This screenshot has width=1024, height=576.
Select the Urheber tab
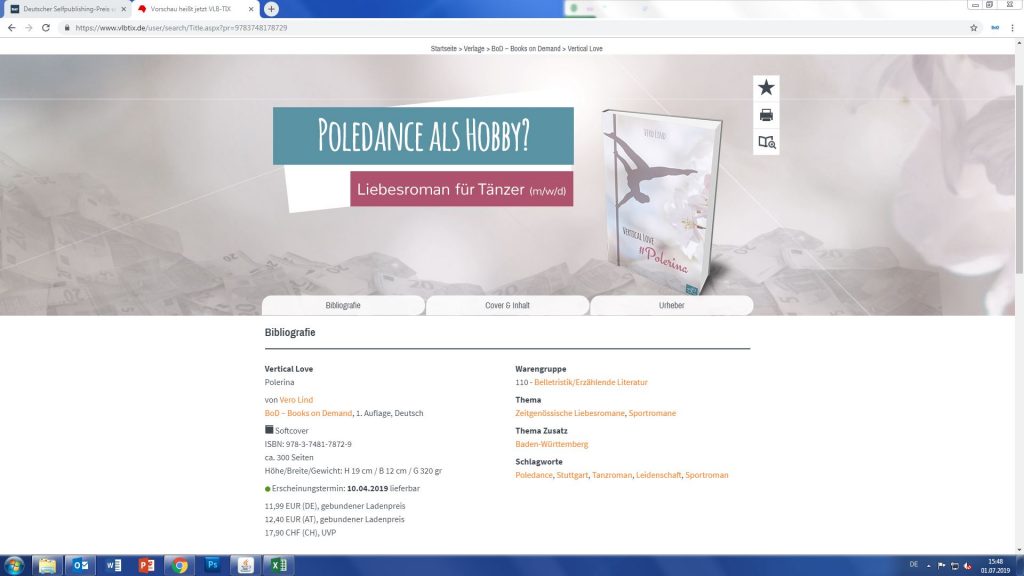coord(671,306)
